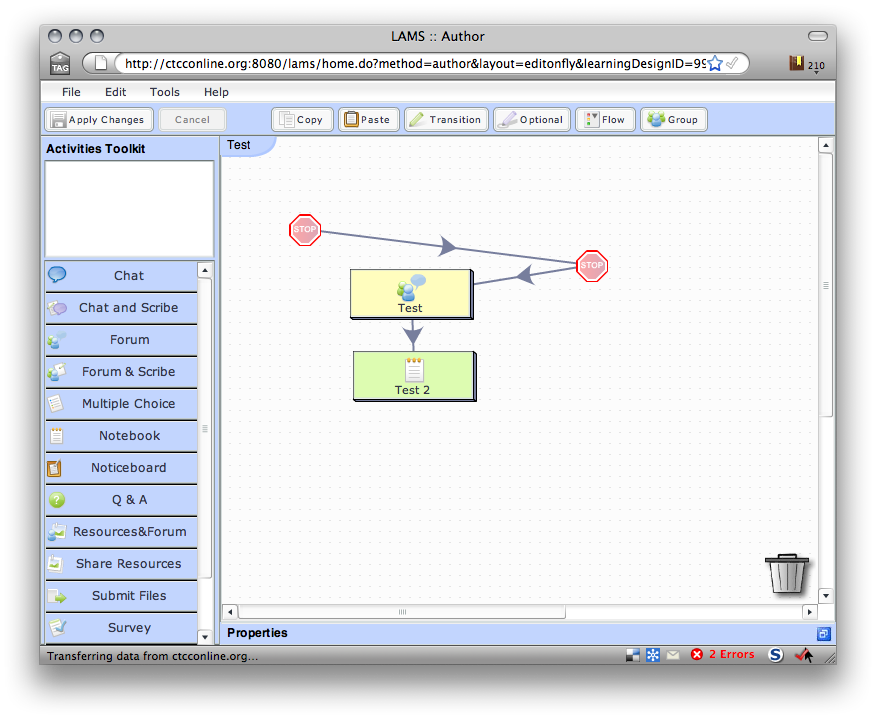
Task: Select the left STOP gate icon
Action: pos(305,229)
